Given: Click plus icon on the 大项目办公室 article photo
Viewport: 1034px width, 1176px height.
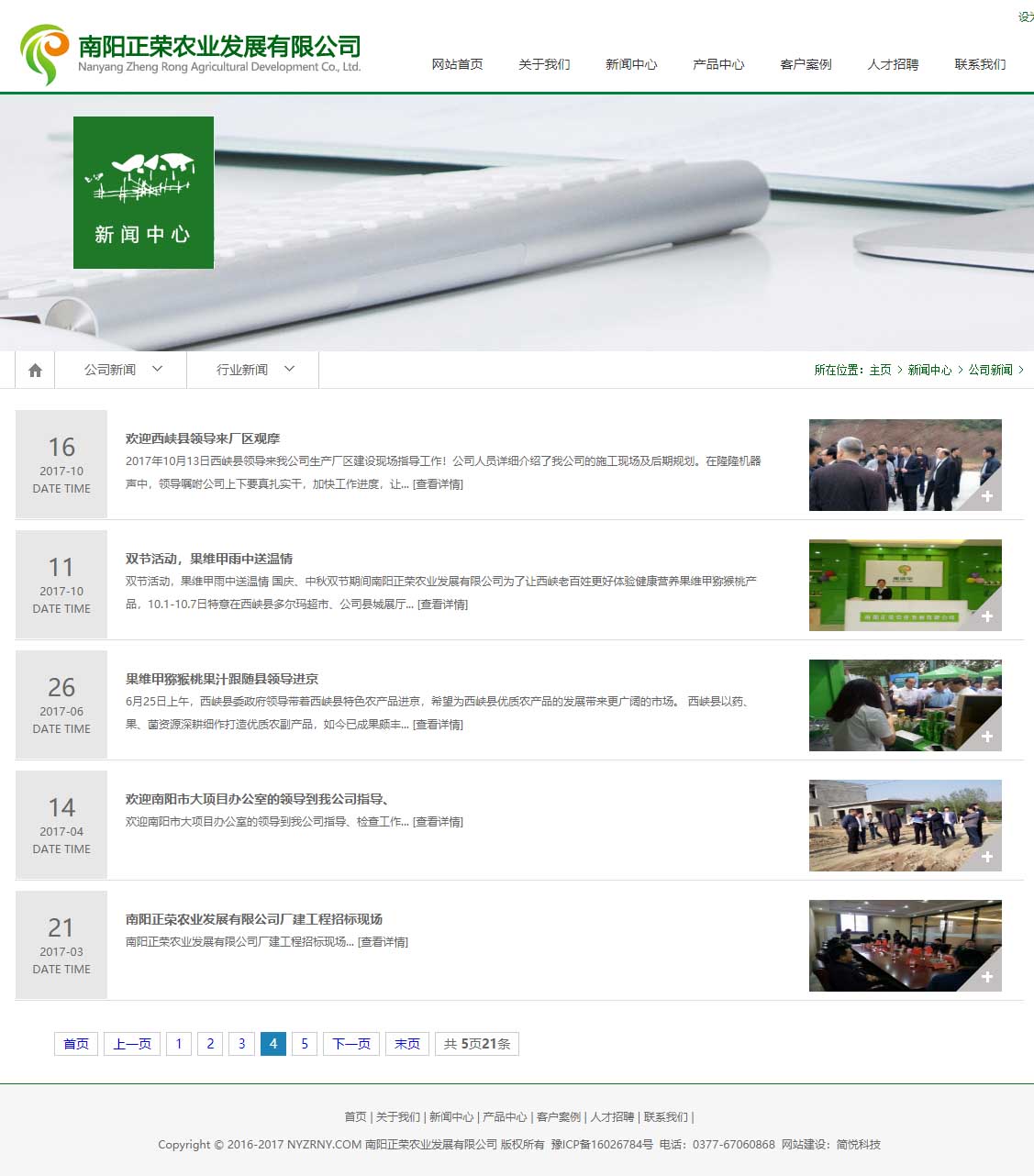Looking at the screenshot, I should pyautogui.click(x=987, y=857).
